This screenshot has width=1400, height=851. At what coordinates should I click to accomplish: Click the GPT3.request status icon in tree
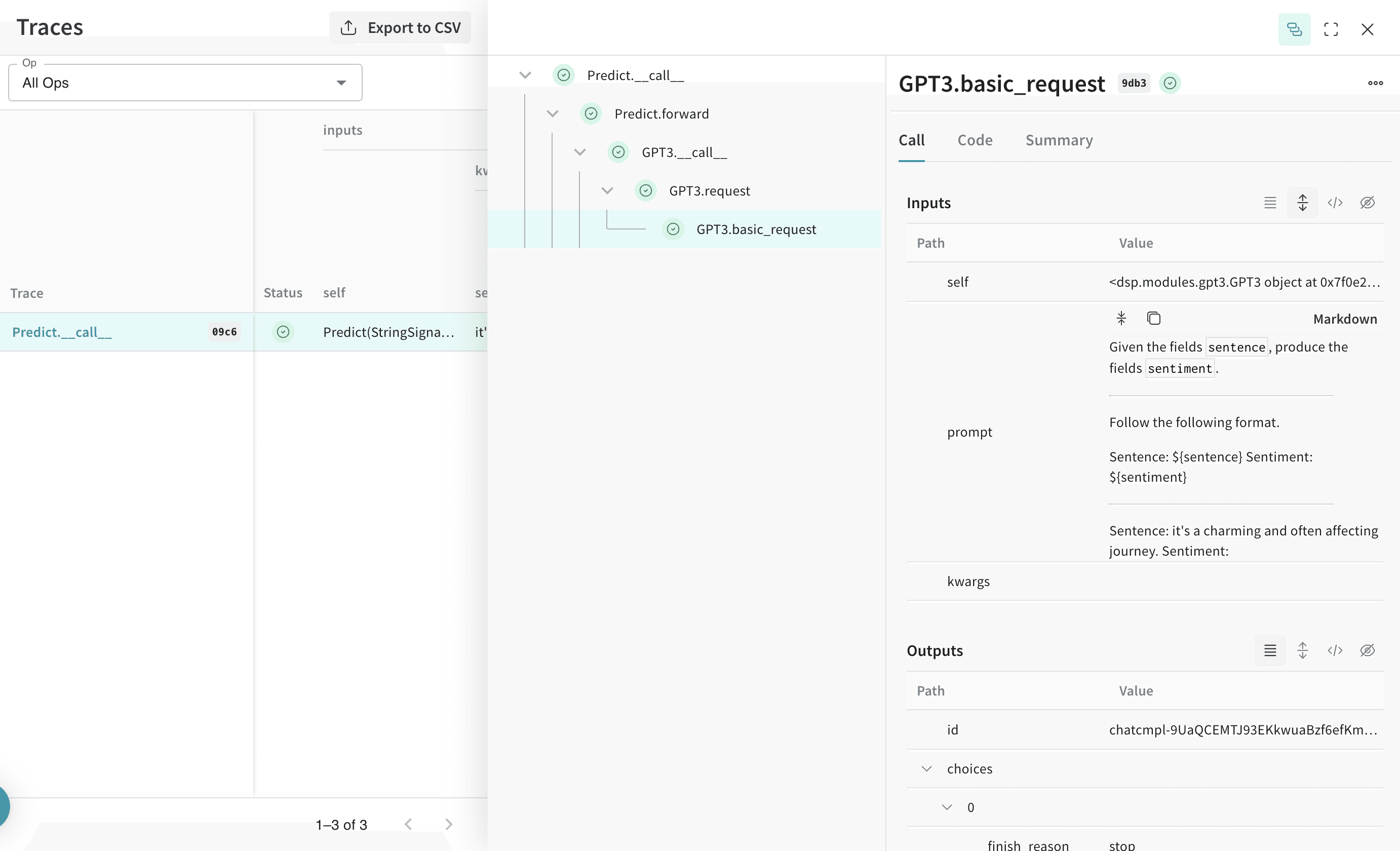[x=645, y=191]
